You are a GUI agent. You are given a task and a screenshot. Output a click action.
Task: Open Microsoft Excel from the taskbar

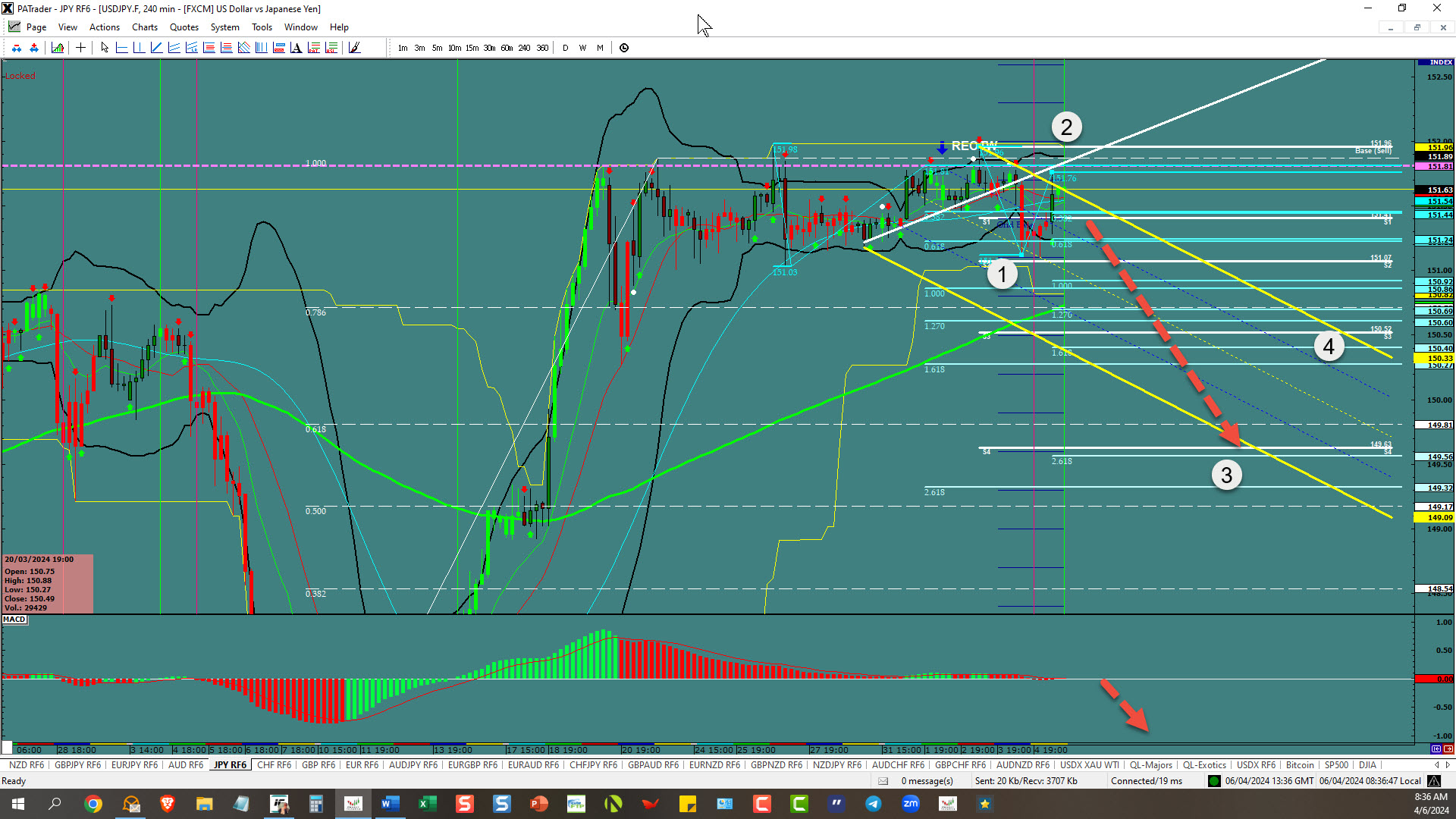[427, 804]
